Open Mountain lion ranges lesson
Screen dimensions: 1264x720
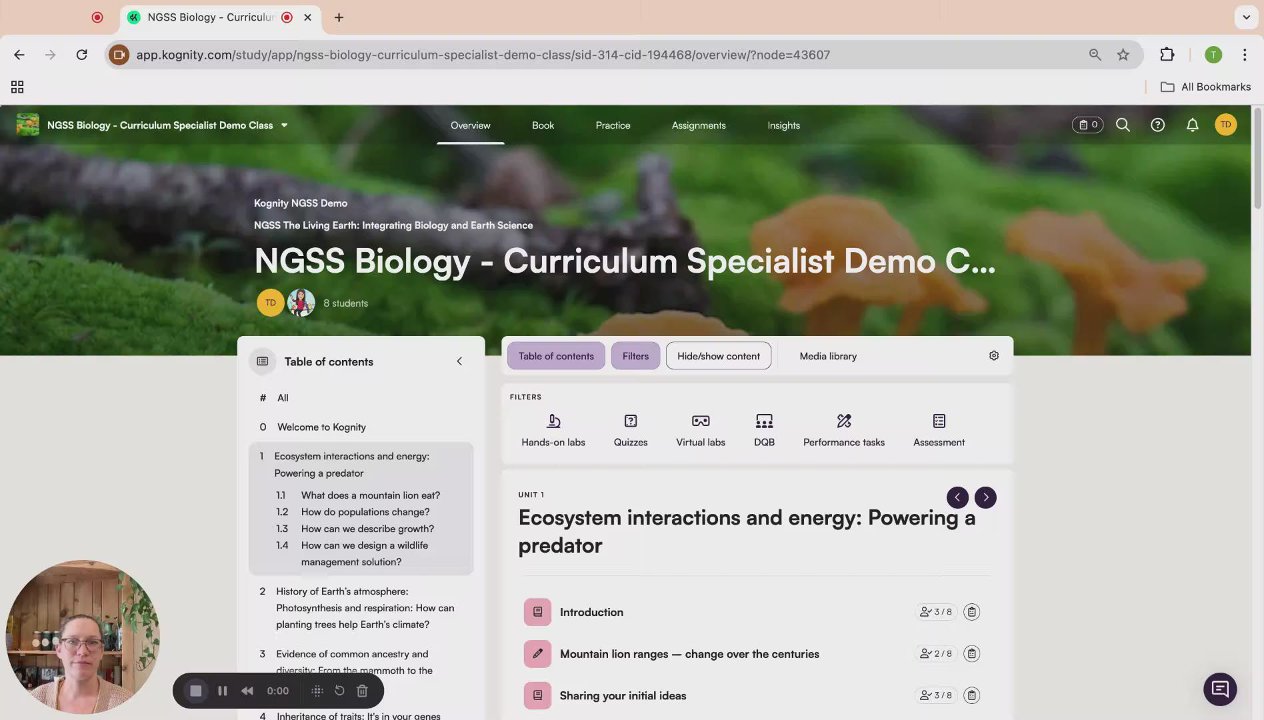[x=689, y=654]
